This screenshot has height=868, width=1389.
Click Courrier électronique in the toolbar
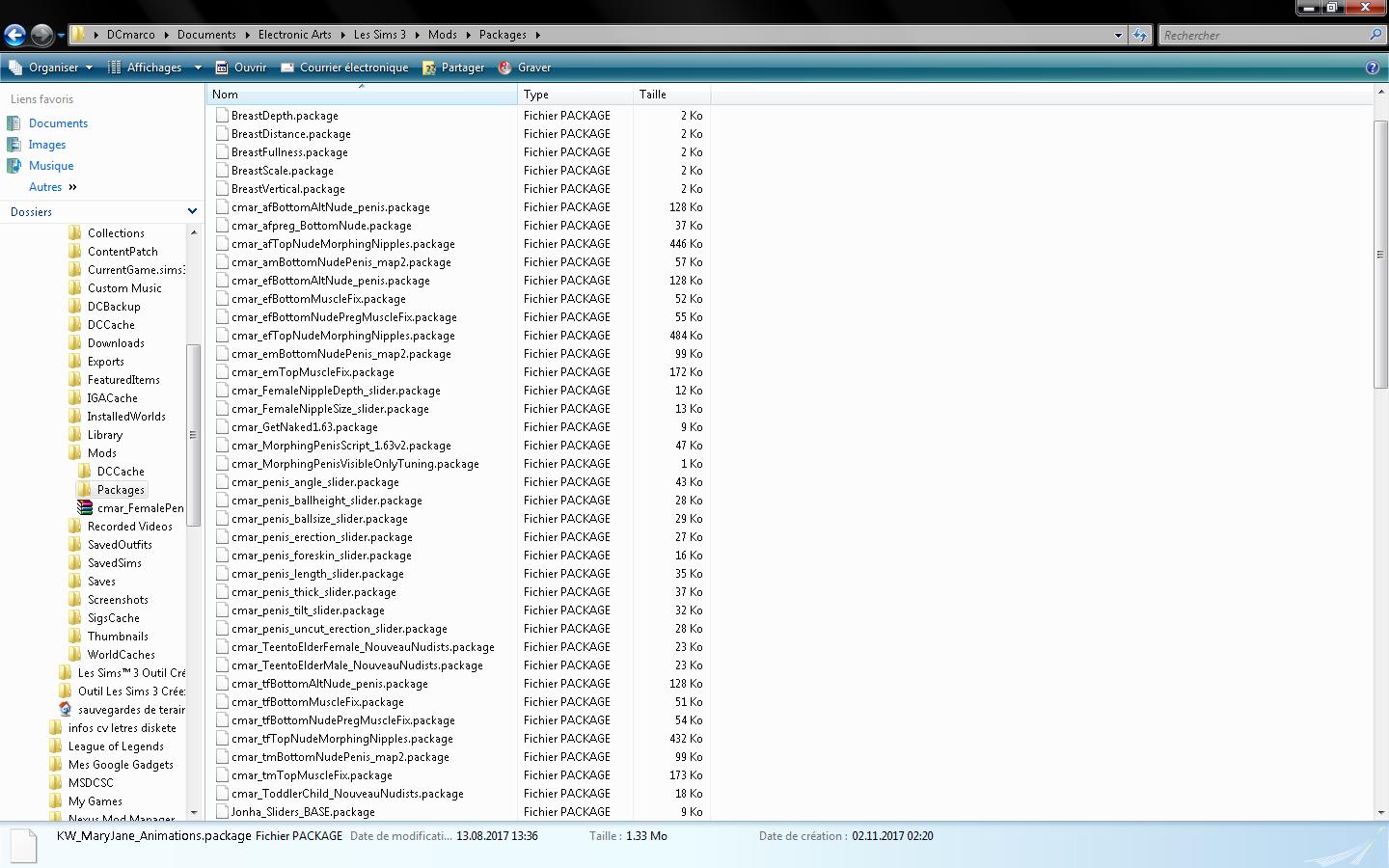click(x=344, y=68)
